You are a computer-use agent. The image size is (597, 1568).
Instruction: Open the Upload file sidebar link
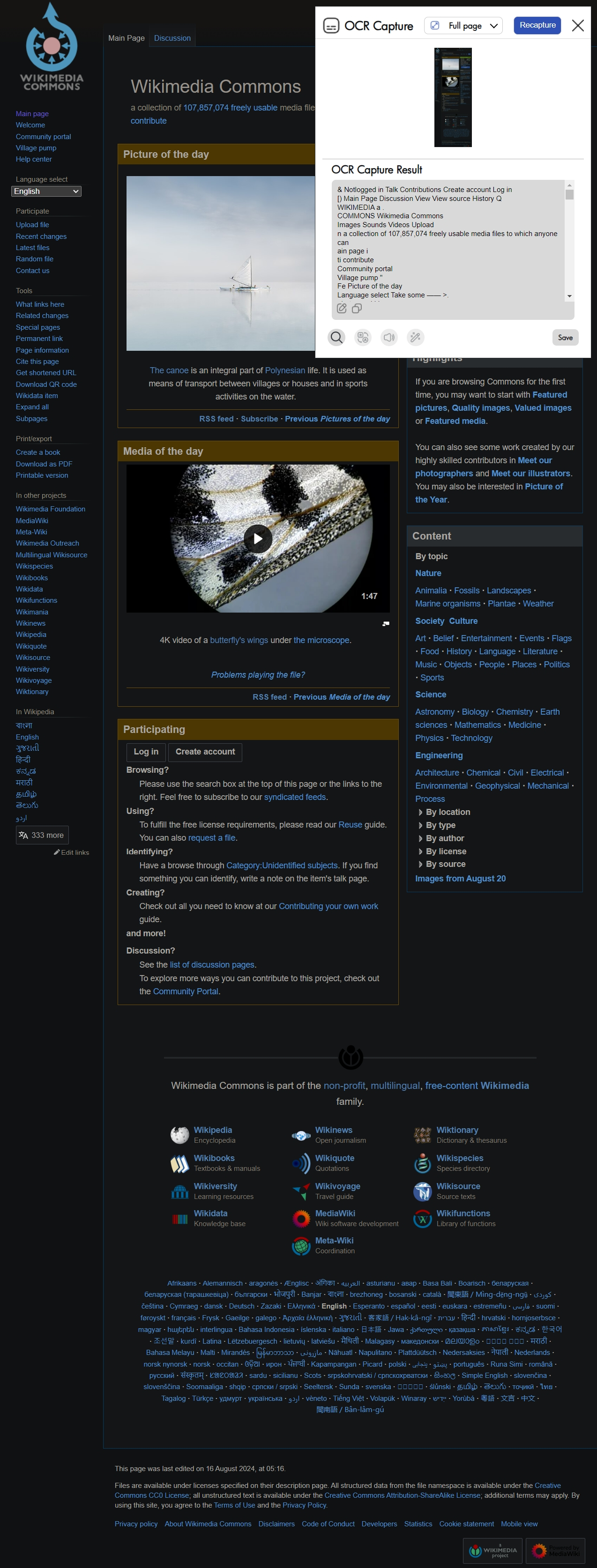point(32,225)
